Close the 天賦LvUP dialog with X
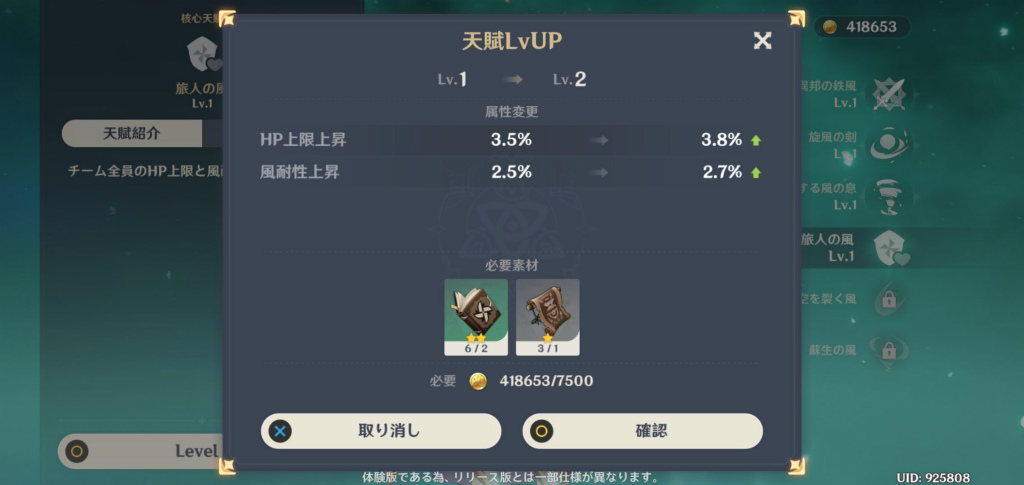The image size is (1024, 485). (762, 40)
